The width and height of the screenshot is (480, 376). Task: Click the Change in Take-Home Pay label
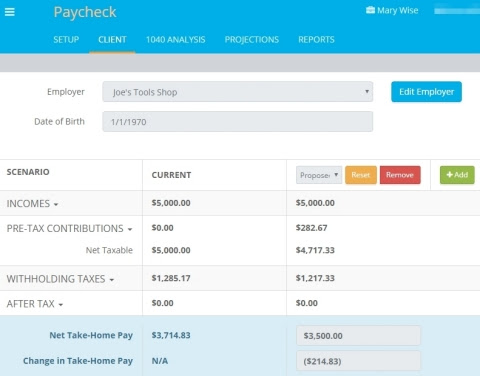point(78,361)
